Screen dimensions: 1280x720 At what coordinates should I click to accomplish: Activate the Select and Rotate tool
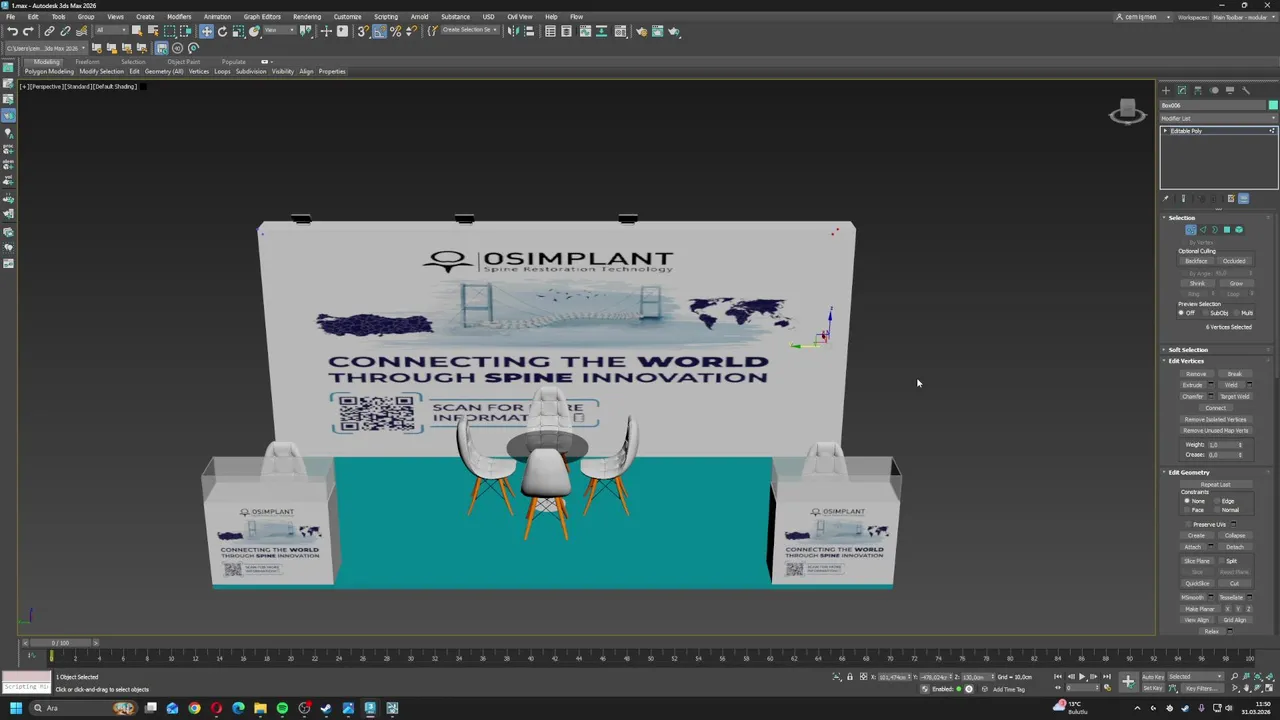click(x=222, y=31)
